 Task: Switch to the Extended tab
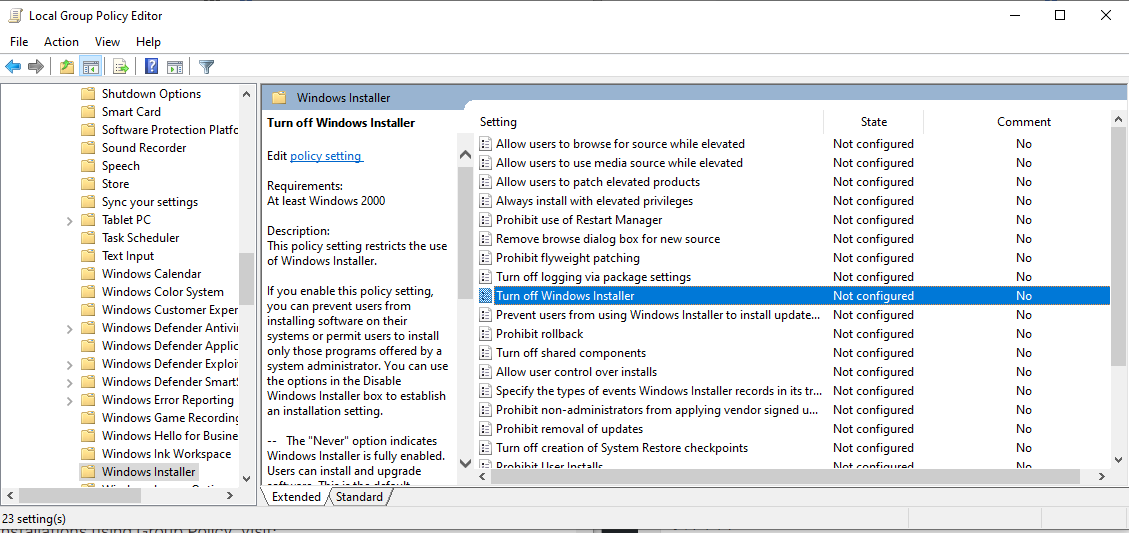tap(295, 497)
